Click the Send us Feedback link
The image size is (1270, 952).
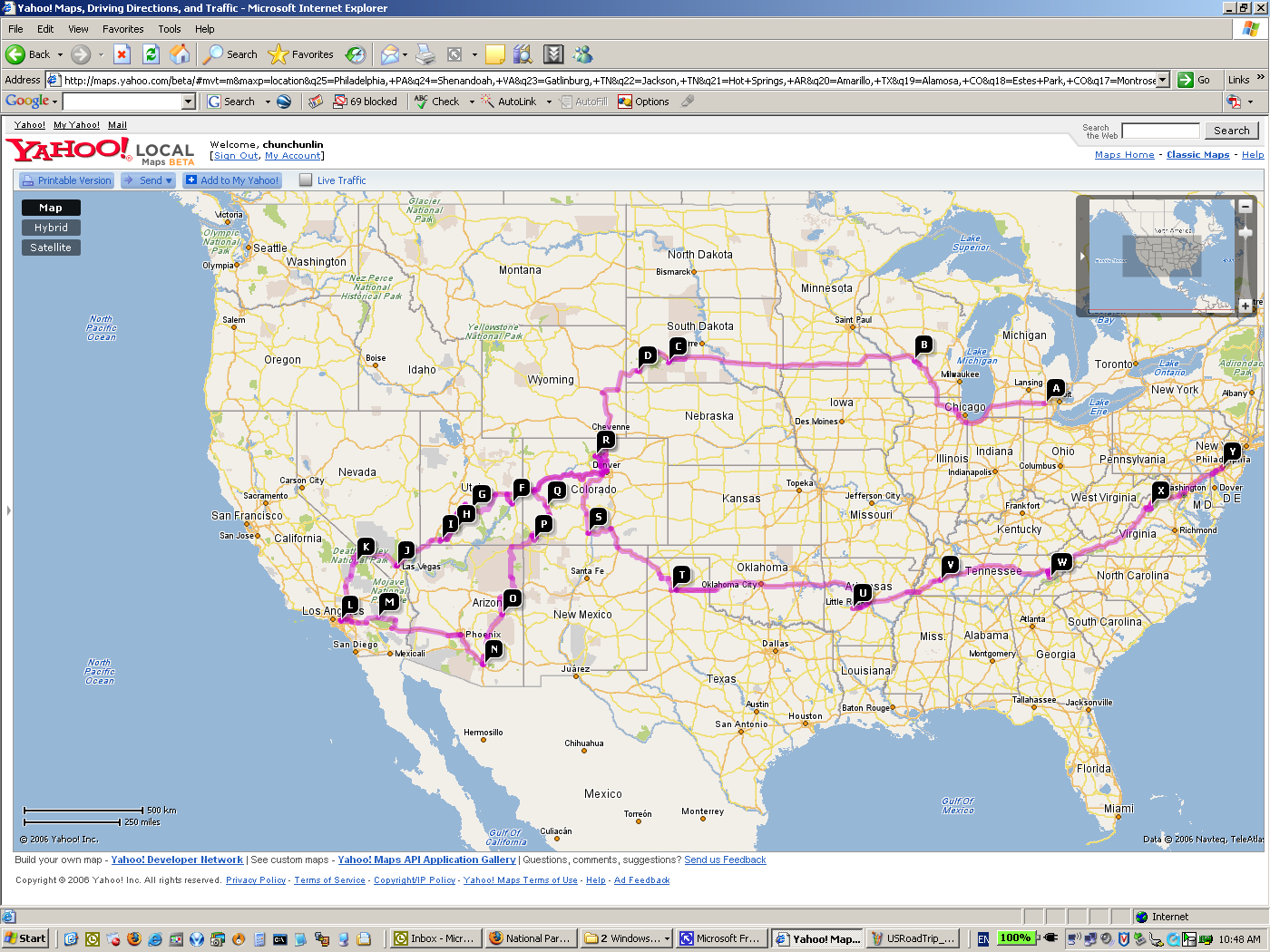[725, 860]
